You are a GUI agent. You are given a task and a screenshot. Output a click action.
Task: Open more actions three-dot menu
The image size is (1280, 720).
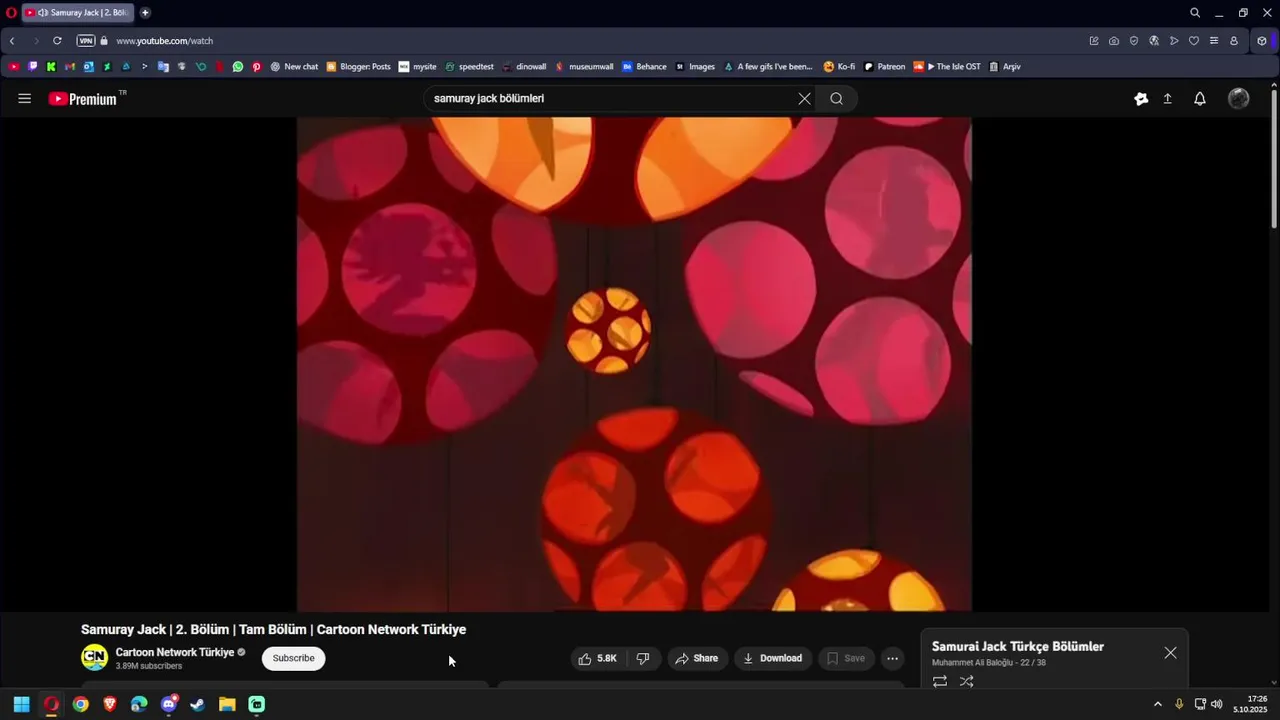pos(892,658)
